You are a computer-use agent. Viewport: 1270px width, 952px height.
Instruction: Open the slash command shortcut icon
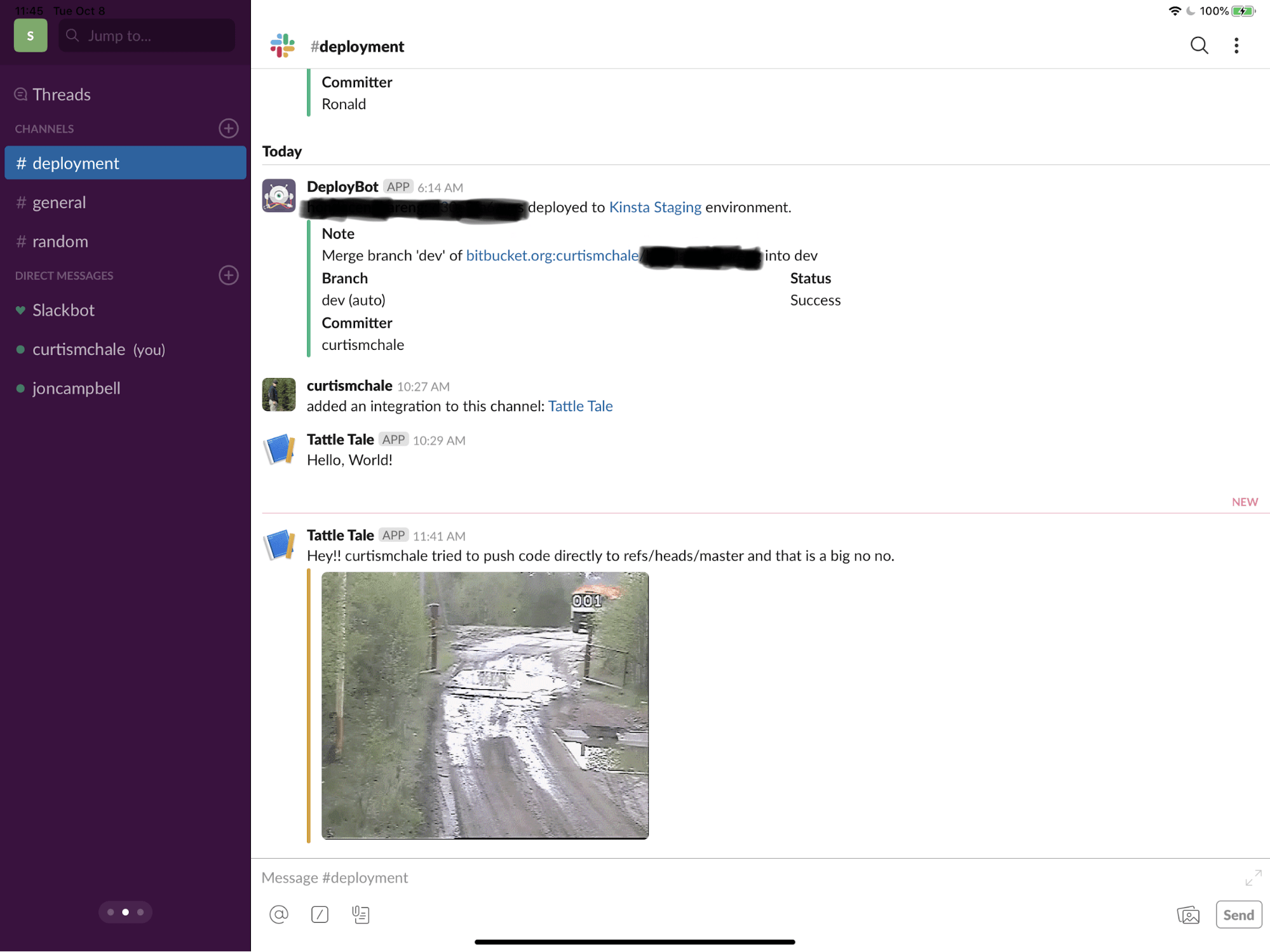pyautogui.click(x=320, y=915)
